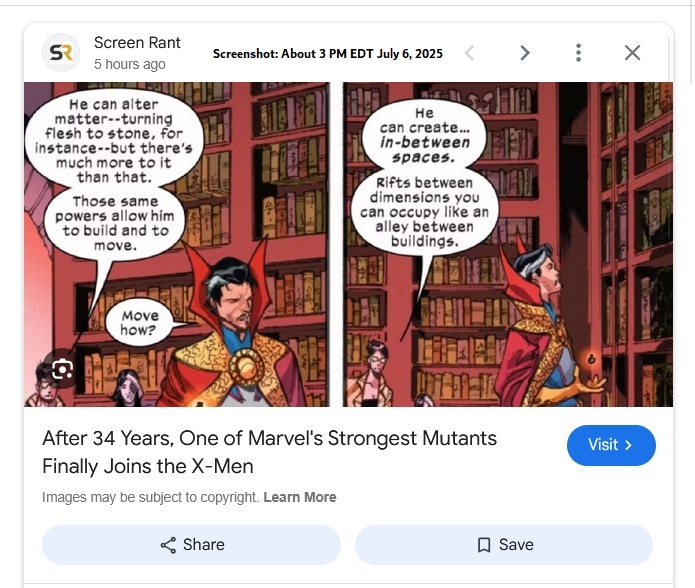This screenshot has width=695, height=588.
Task: Go to the next image arrow
Action: point(525,53)
